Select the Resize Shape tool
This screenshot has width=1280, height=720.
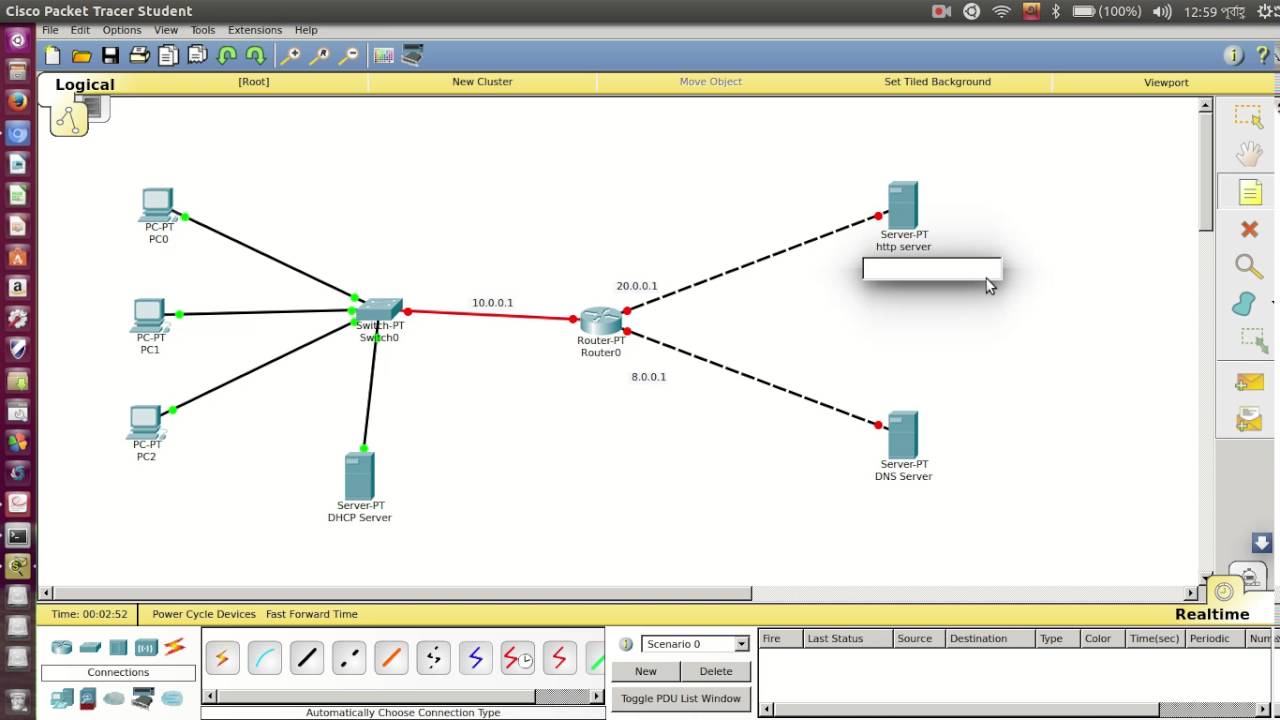click(1253, 340)
